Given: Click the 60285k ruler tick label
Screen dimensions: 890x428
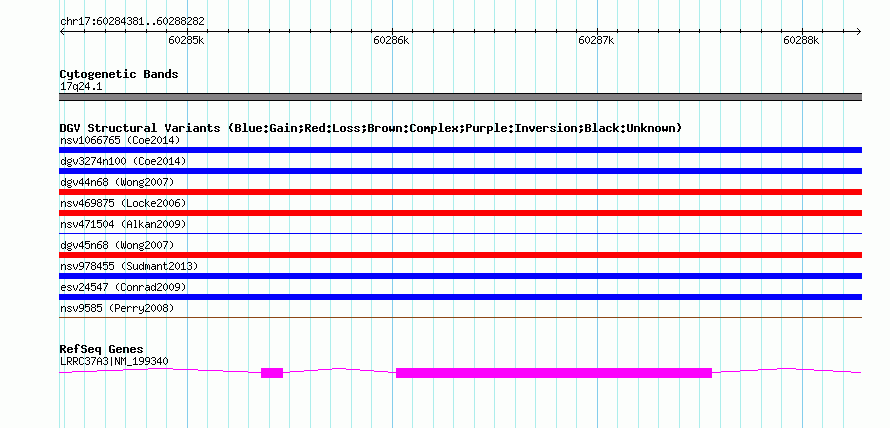Looking at the screenshot, I should click(x=186, y=40).
